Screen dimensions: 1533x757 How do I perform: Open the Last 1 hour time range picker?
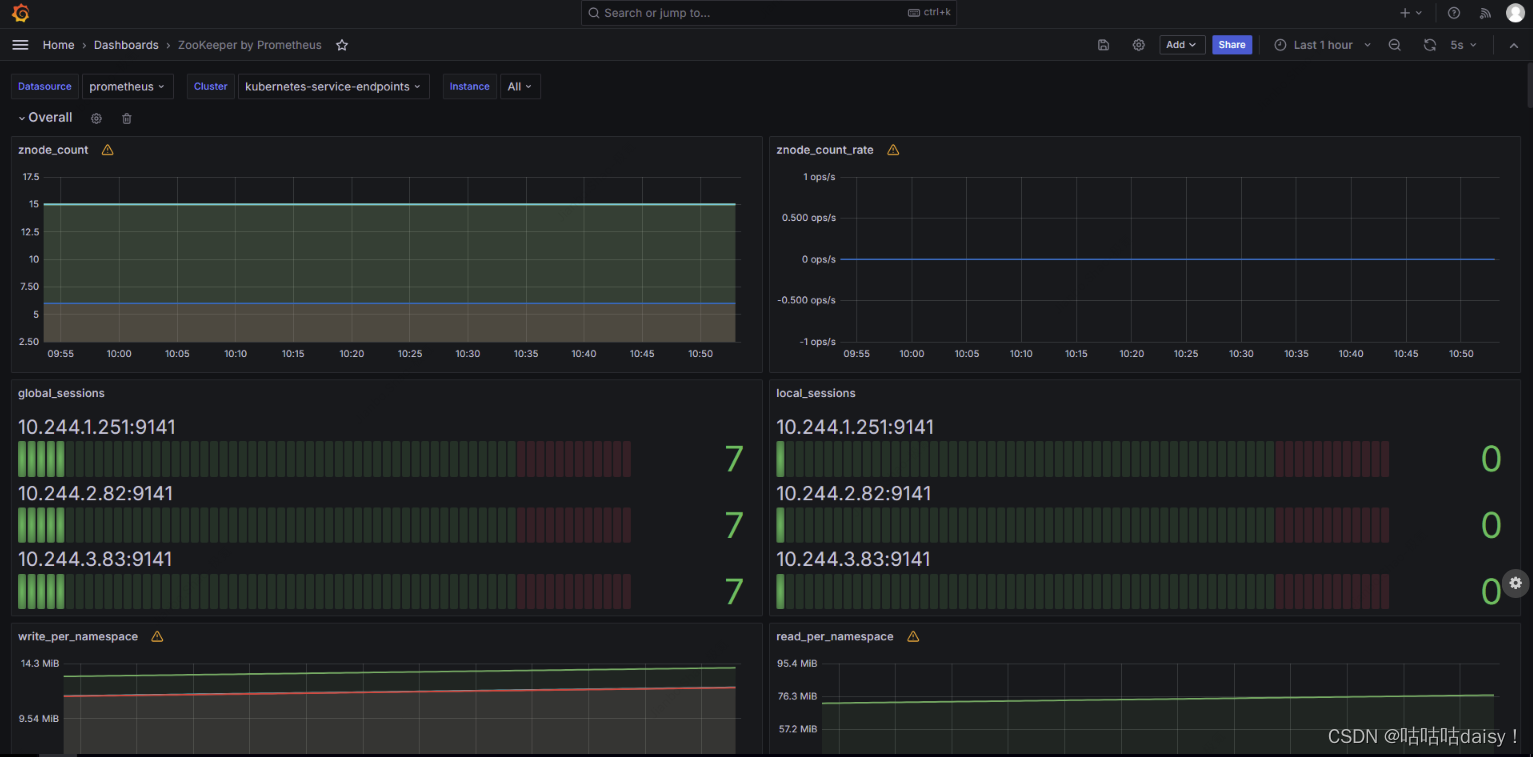click(x=1323, y=45)
